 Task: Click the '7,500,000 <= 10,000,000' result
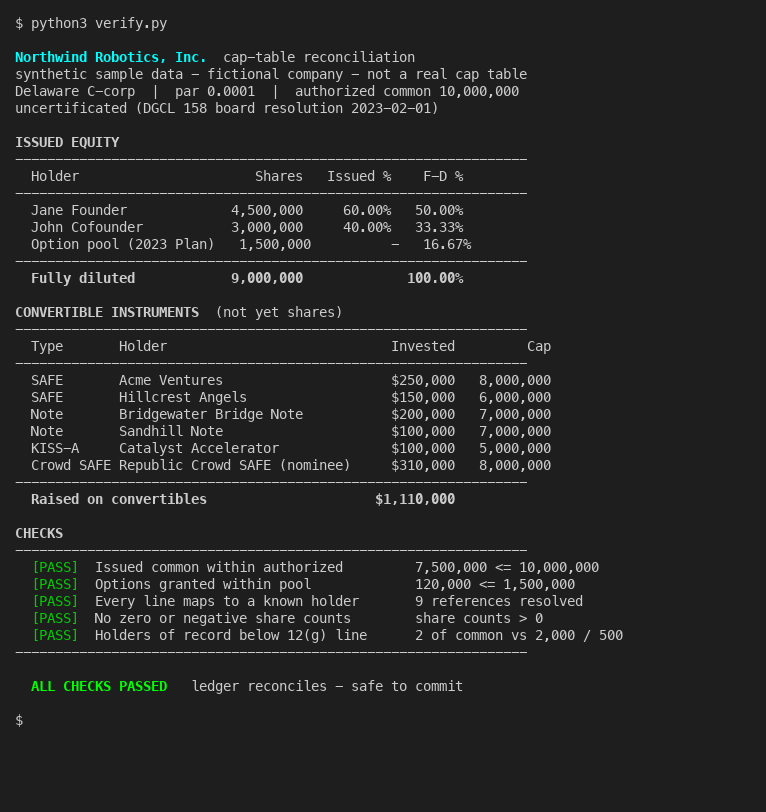point(507,568)
